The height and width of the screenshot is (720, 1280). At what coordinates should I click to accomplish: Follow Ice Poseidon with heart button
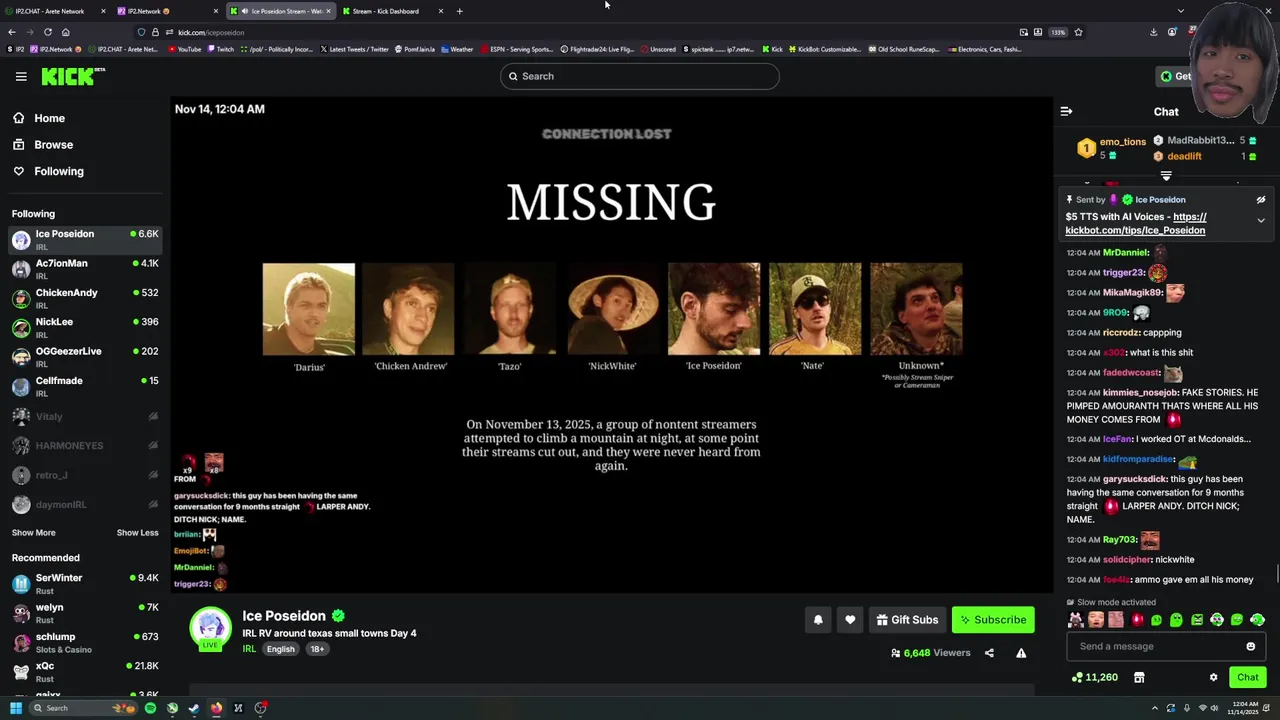tap(850, 620)
